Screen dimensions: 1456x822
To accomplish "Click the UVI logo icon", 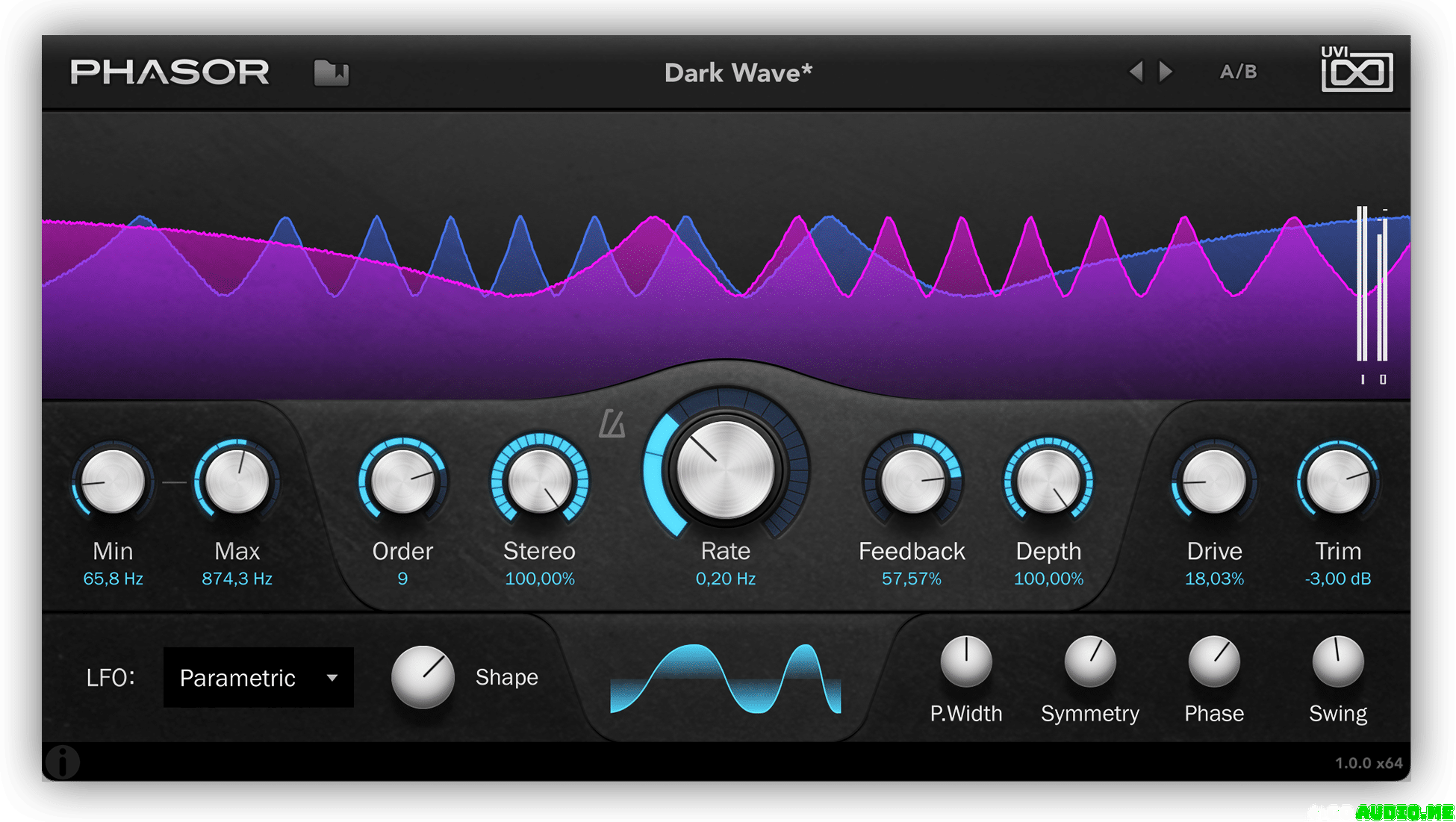I will 1356,70.
